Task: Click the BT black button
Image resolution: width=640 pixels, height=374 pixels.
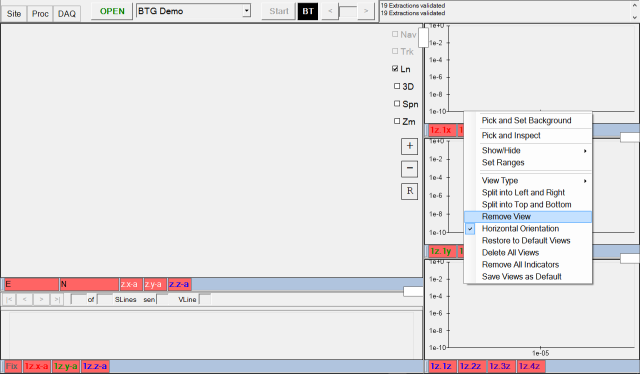Action: point(308,11)
